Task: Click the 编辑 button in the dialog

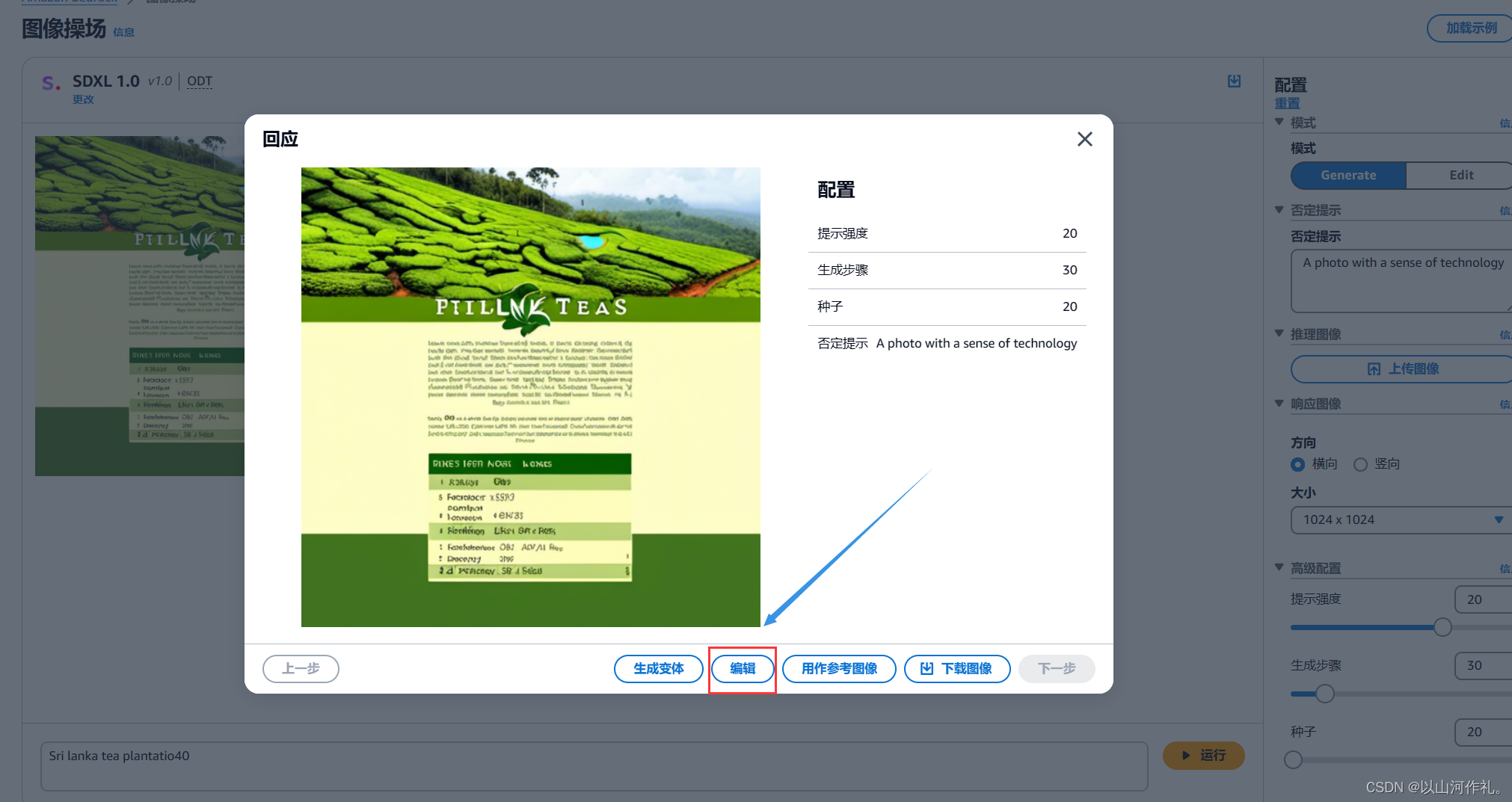Action: [743, 669]
